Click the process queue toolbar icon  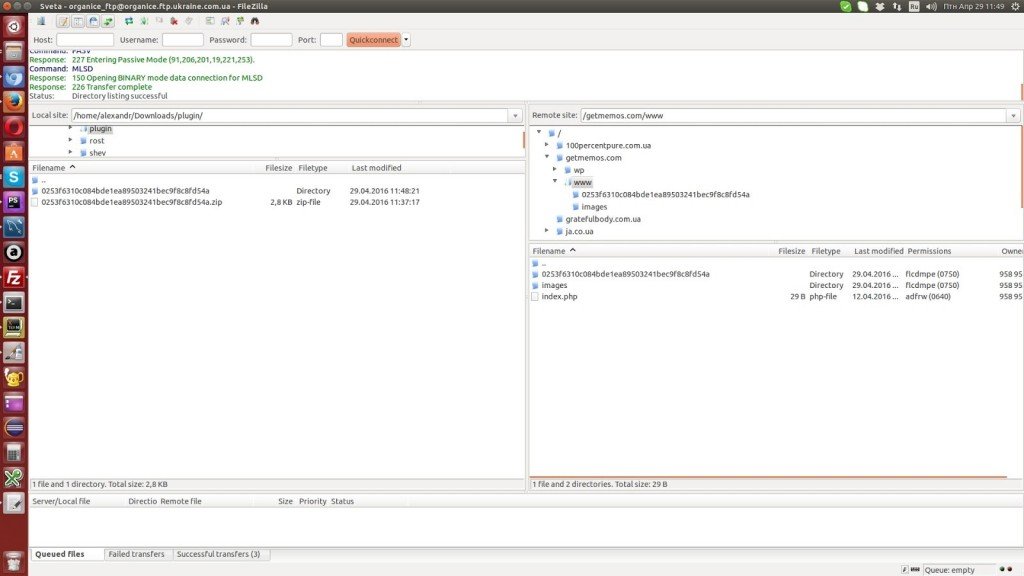[x=144, y=21]
